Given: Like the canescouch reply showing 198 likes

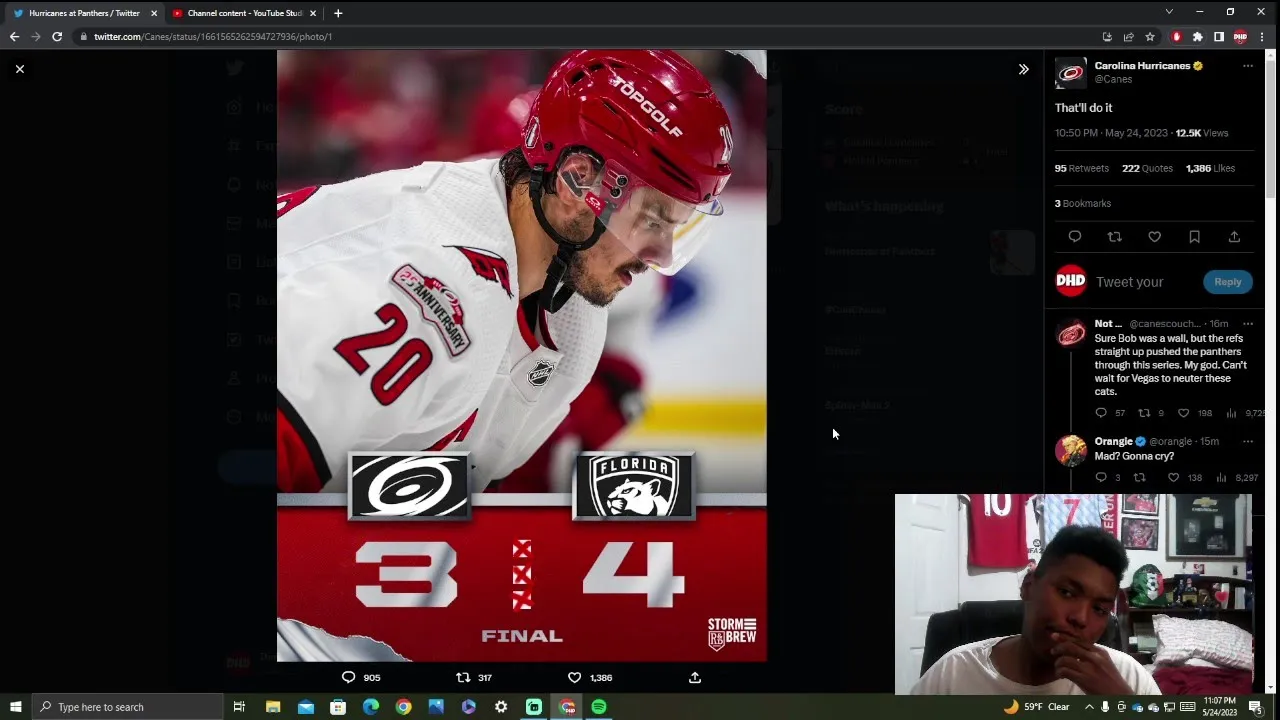Looking at the screenshot, I should pyautogui.click(x=1183, y=413).
